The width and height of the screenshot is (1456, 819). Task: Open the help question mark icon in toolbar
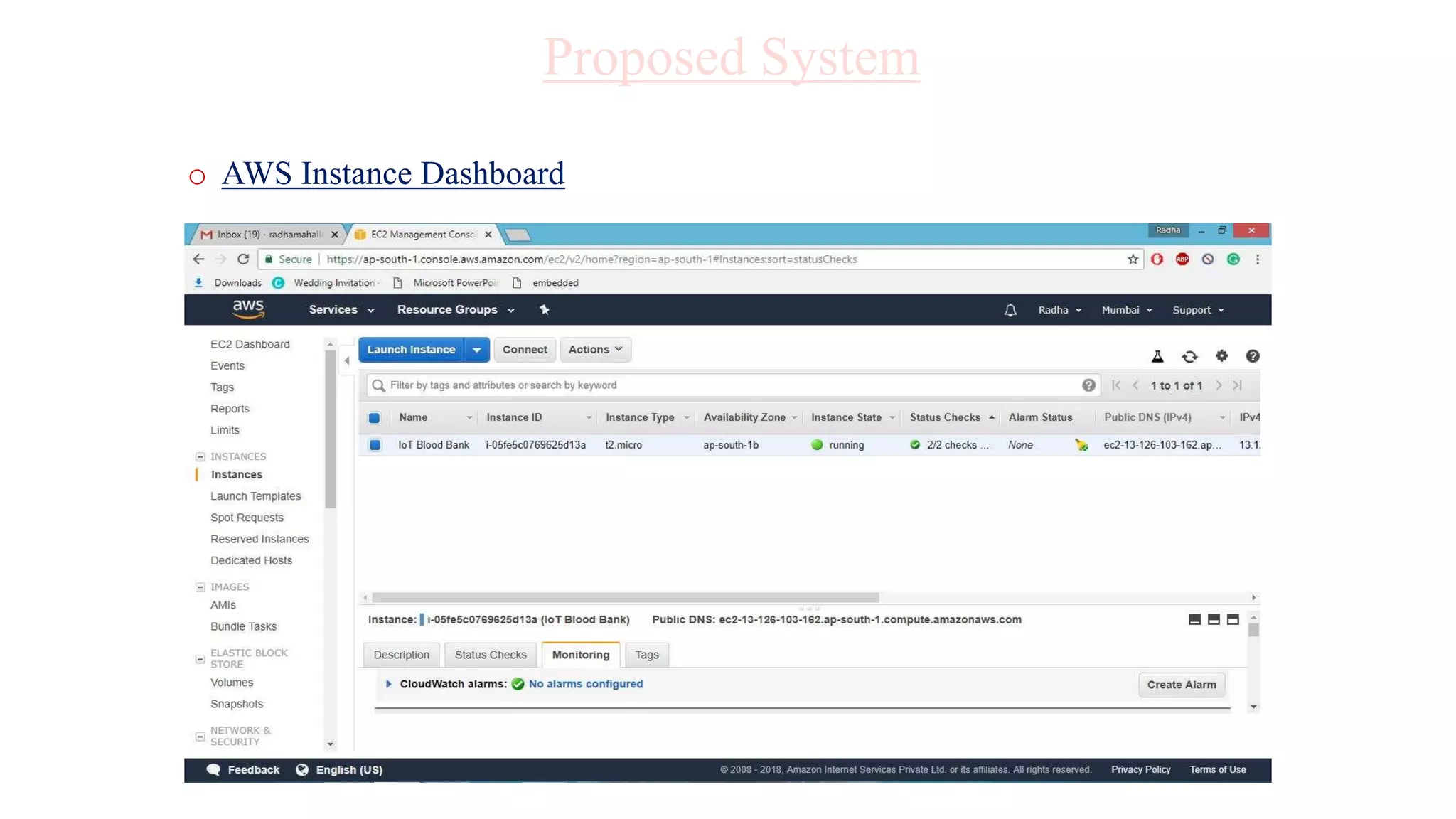coord(1253,356)
